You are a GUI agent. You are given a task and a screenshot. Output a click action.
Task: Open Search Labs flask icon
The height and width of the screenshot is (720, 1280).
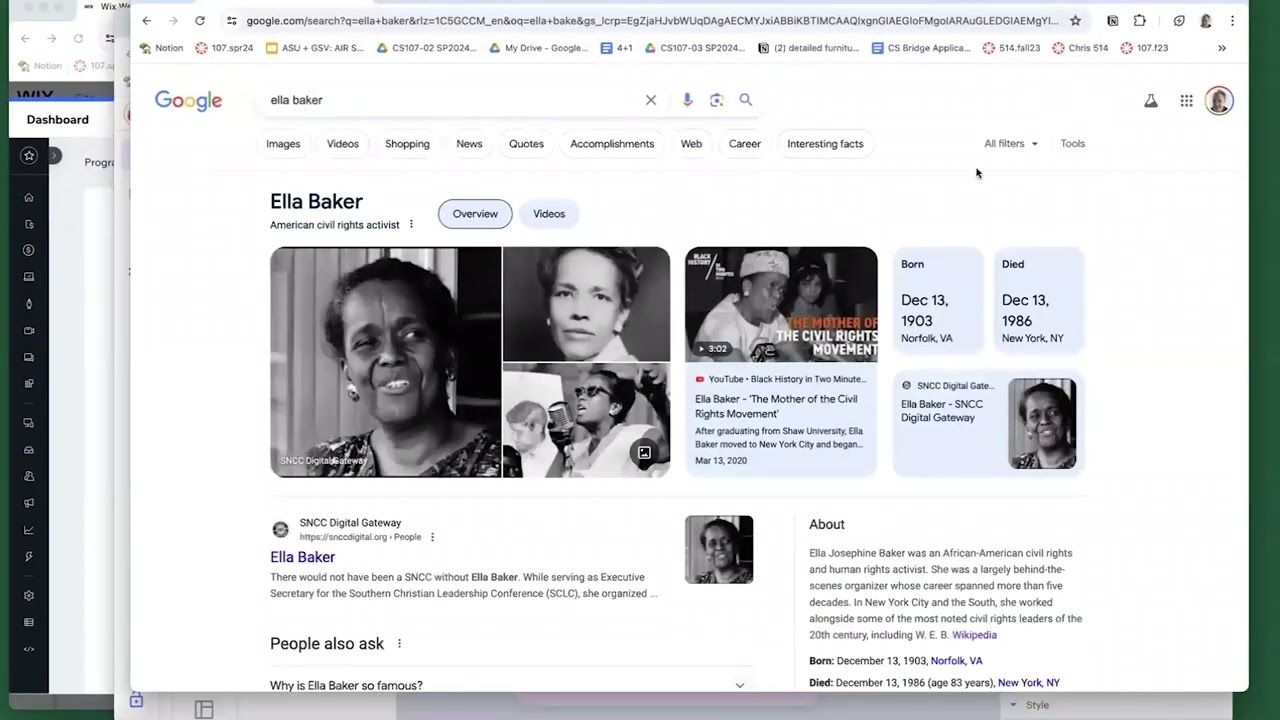click(x=1151, y=100)
